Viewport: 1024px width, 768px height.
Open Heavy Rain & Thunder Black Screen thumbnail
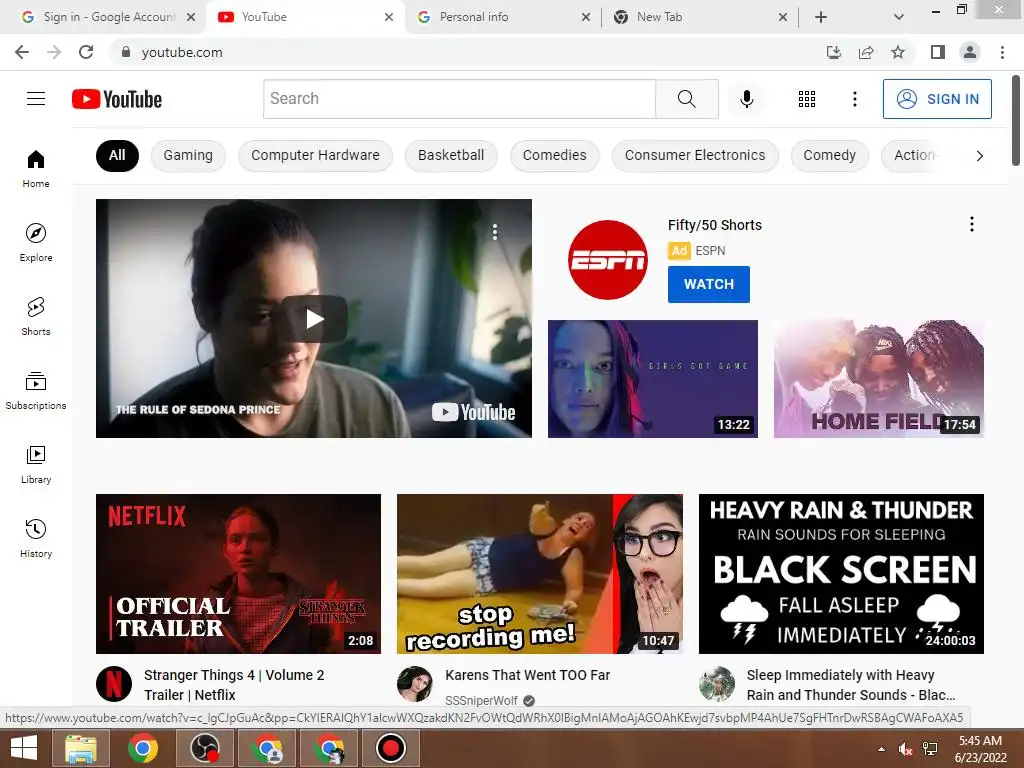click(x=841, y=573)
